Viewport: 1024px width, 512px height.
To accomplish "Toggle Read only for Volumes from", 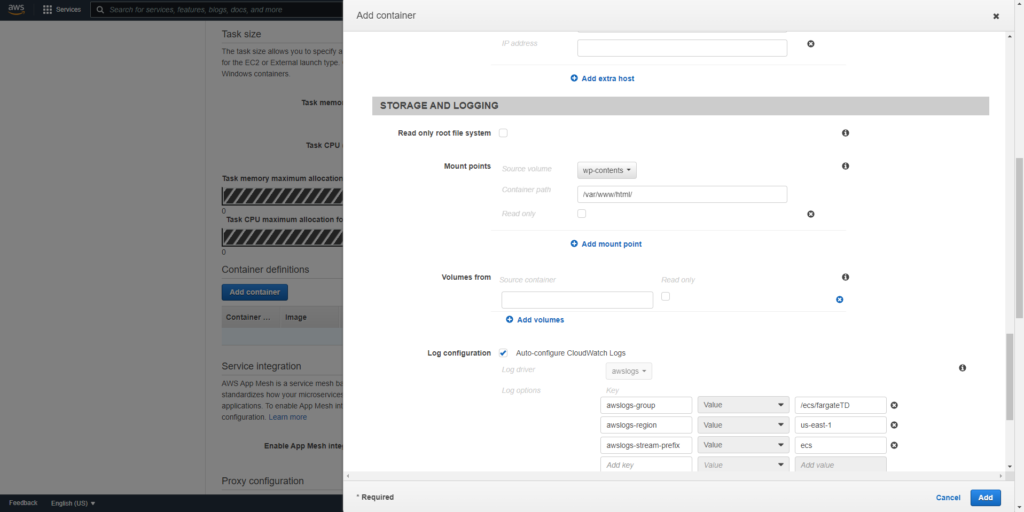I will point(665,296).
